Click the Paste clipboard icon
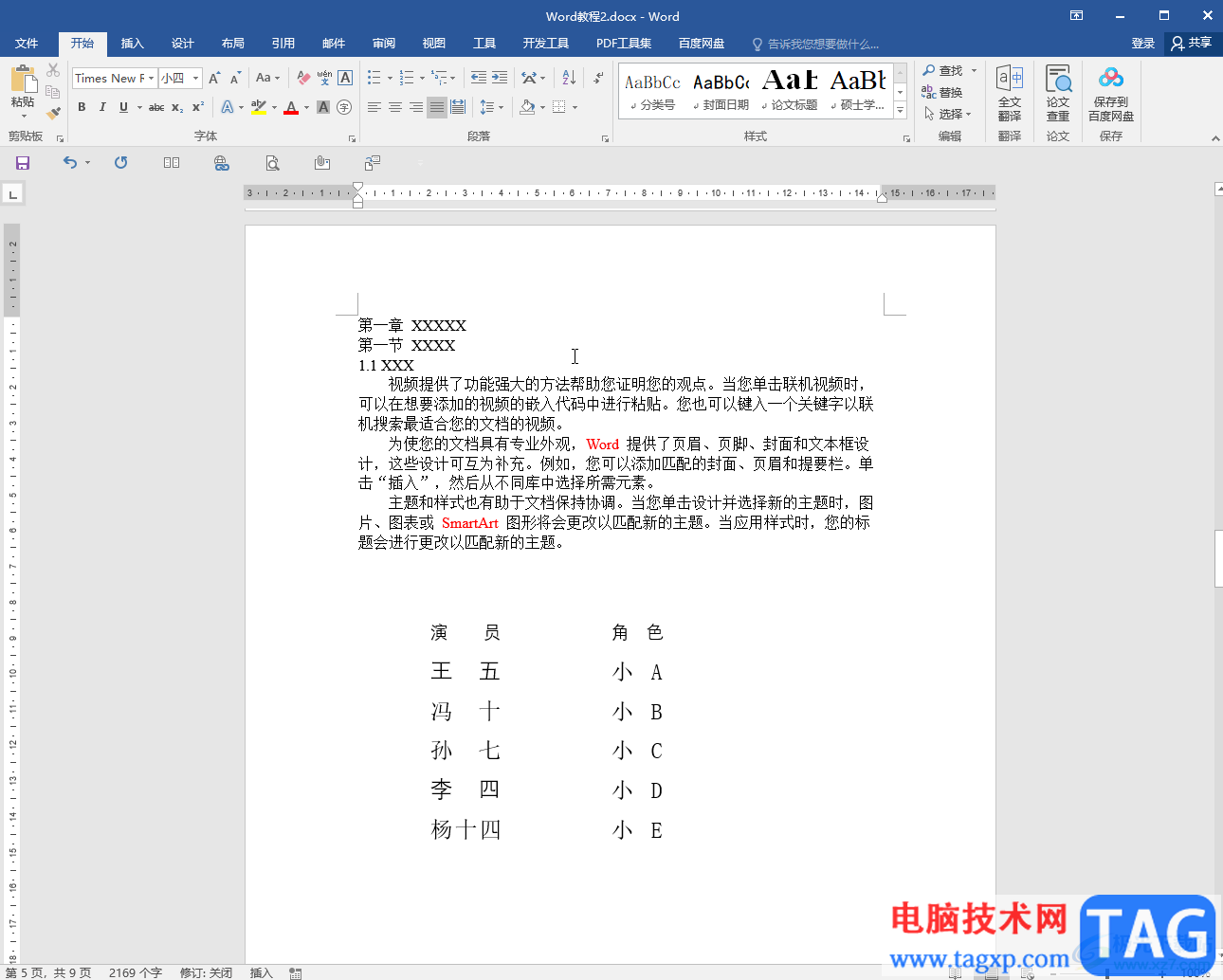1223x980 pixels. click(x=23, y=81)
